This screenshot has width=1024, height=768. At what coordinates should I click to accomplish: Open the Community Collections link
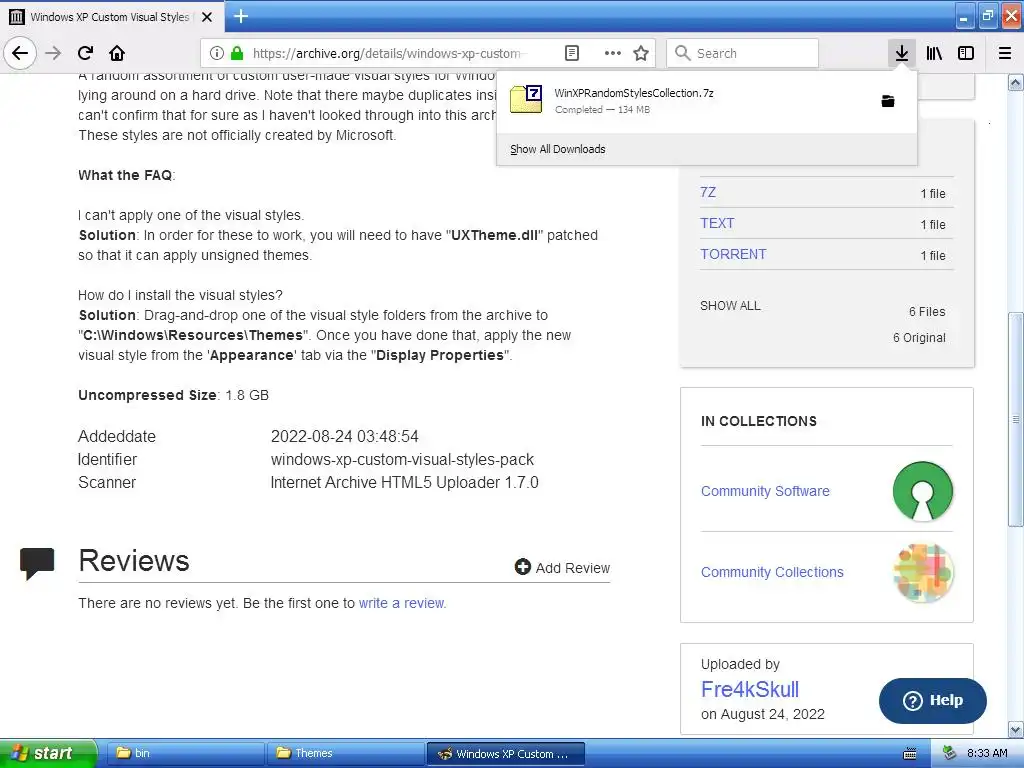(x=772, y=572)
